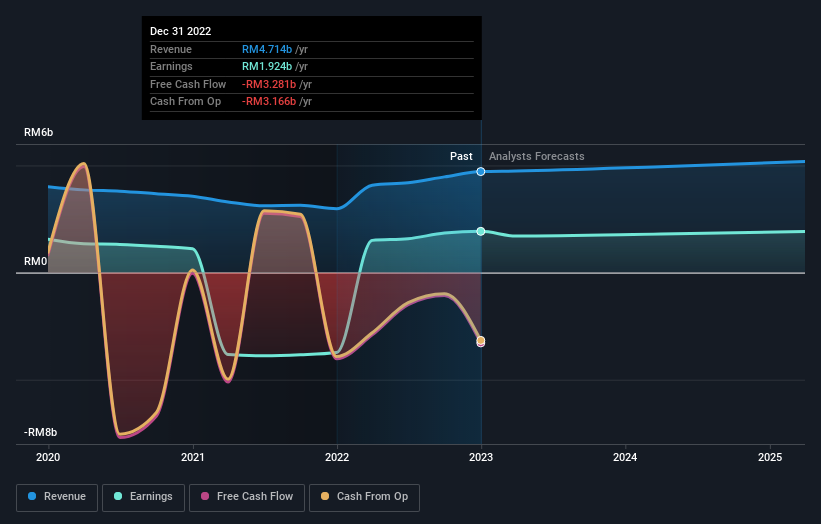Click the -RM3.166b cash from op value
821x524 pixels.
point(269,102)
